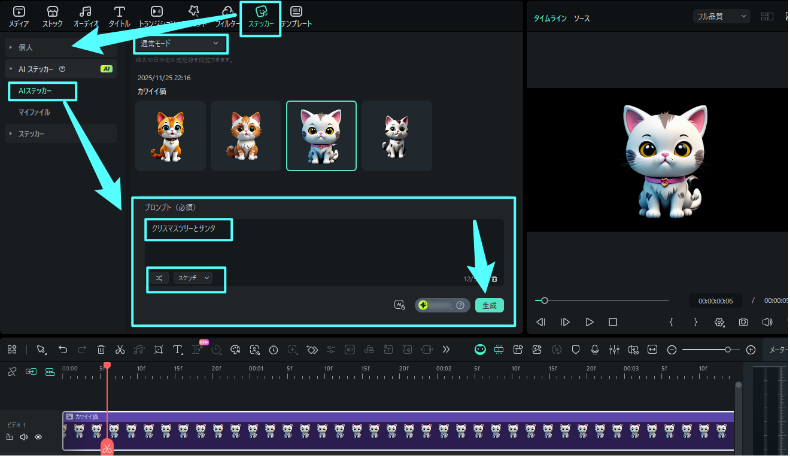Image resolution: width=790 pixels, height=456 pixels.
Task: Open the スケッチ style dropdown
Action: (193, 278)
